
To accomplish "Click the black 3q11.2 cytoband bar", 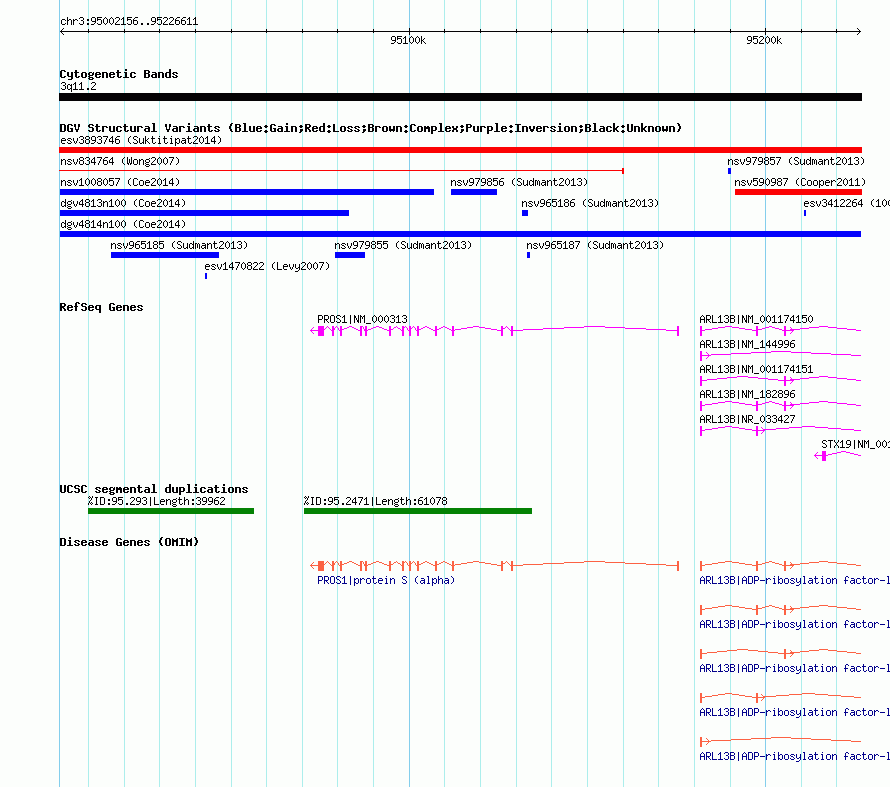I will coord(460,97).
